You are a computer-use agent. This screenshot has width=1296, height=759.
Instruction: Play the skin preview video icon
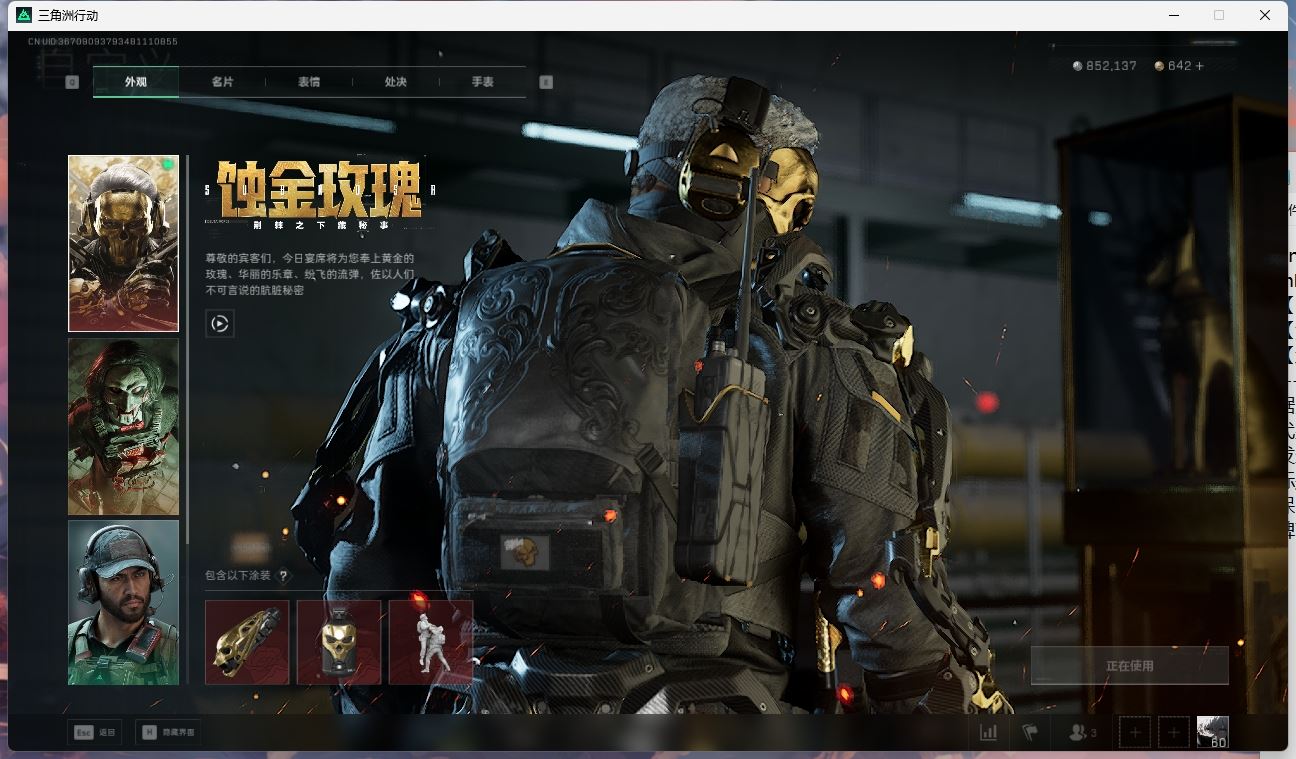220,324
